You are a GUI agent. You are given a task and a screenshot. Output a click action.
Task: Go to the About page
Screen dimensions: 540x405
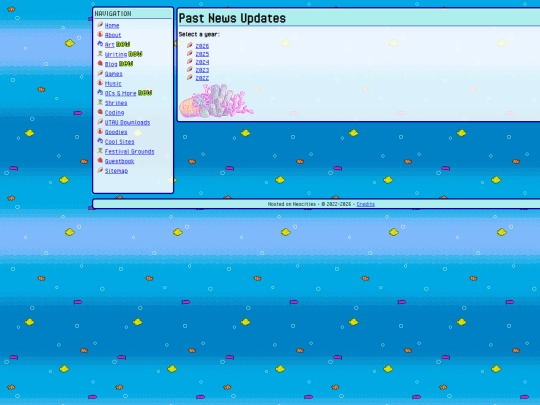(113, 35)
